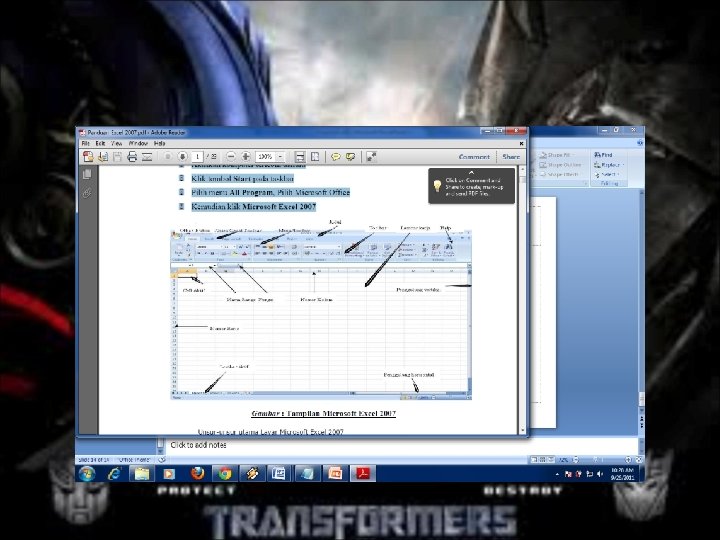Open the File menu in Adobe Reader

(x=85, y=144)
